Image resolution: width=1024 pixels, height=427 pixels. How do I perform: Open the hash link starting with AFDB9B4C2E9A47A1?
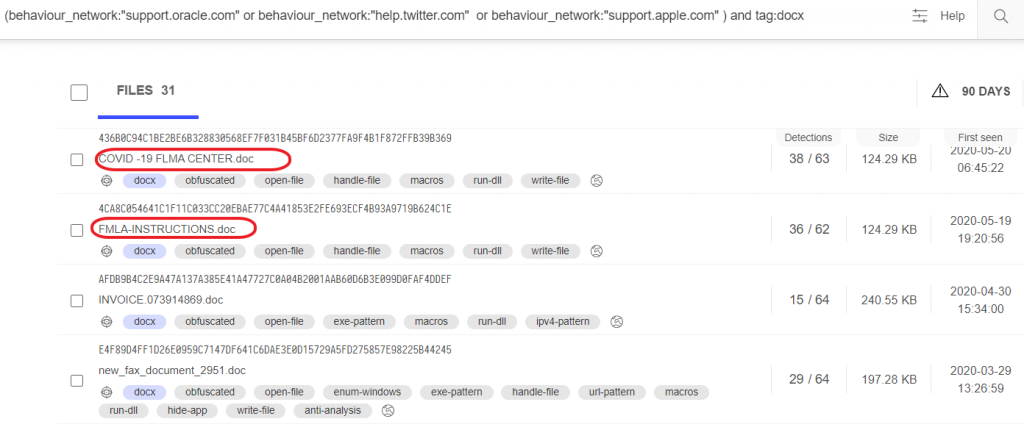pos(274,278)
